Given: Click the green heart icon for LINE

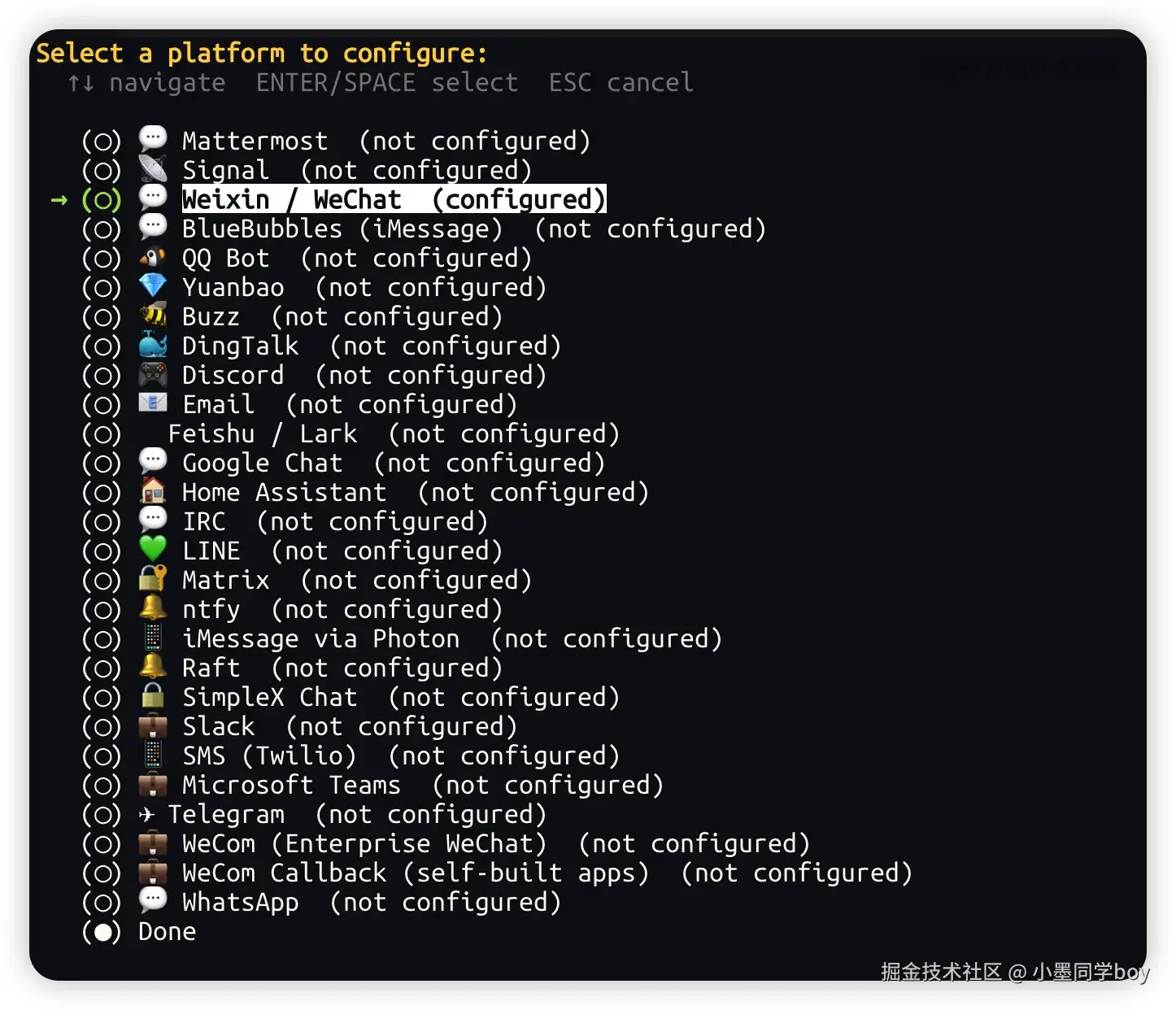Looking at the screenshot, I should 153,550.
